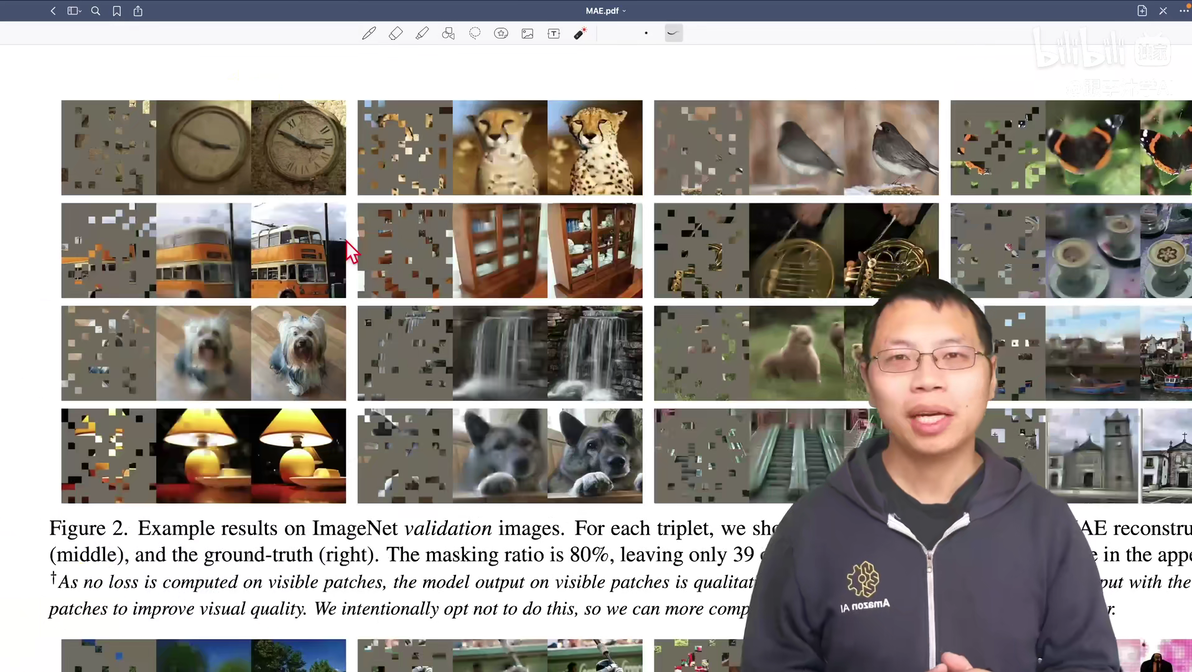Image resolution: width=1192 pixels, height=672 pixels.
Task: Click the French horn image triplet
Action: coord(797,250)
